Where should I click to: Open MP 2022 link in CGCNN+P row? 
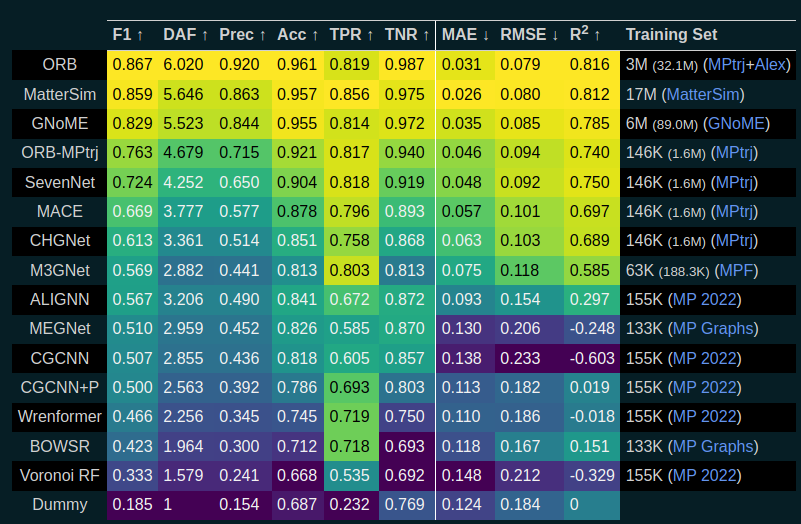pos(703,387)
